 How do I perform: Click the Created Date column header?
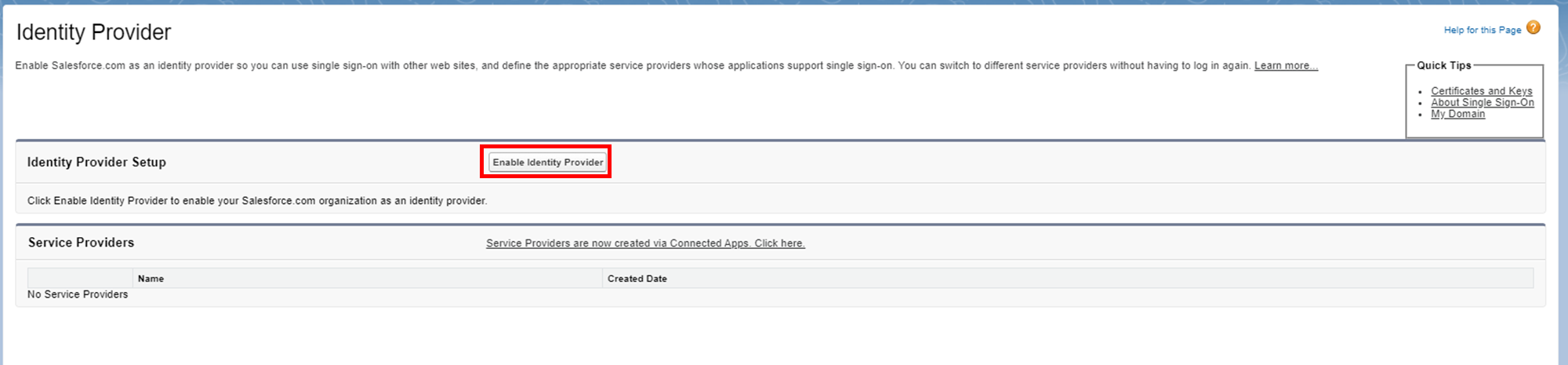(x=1068, y=279)
